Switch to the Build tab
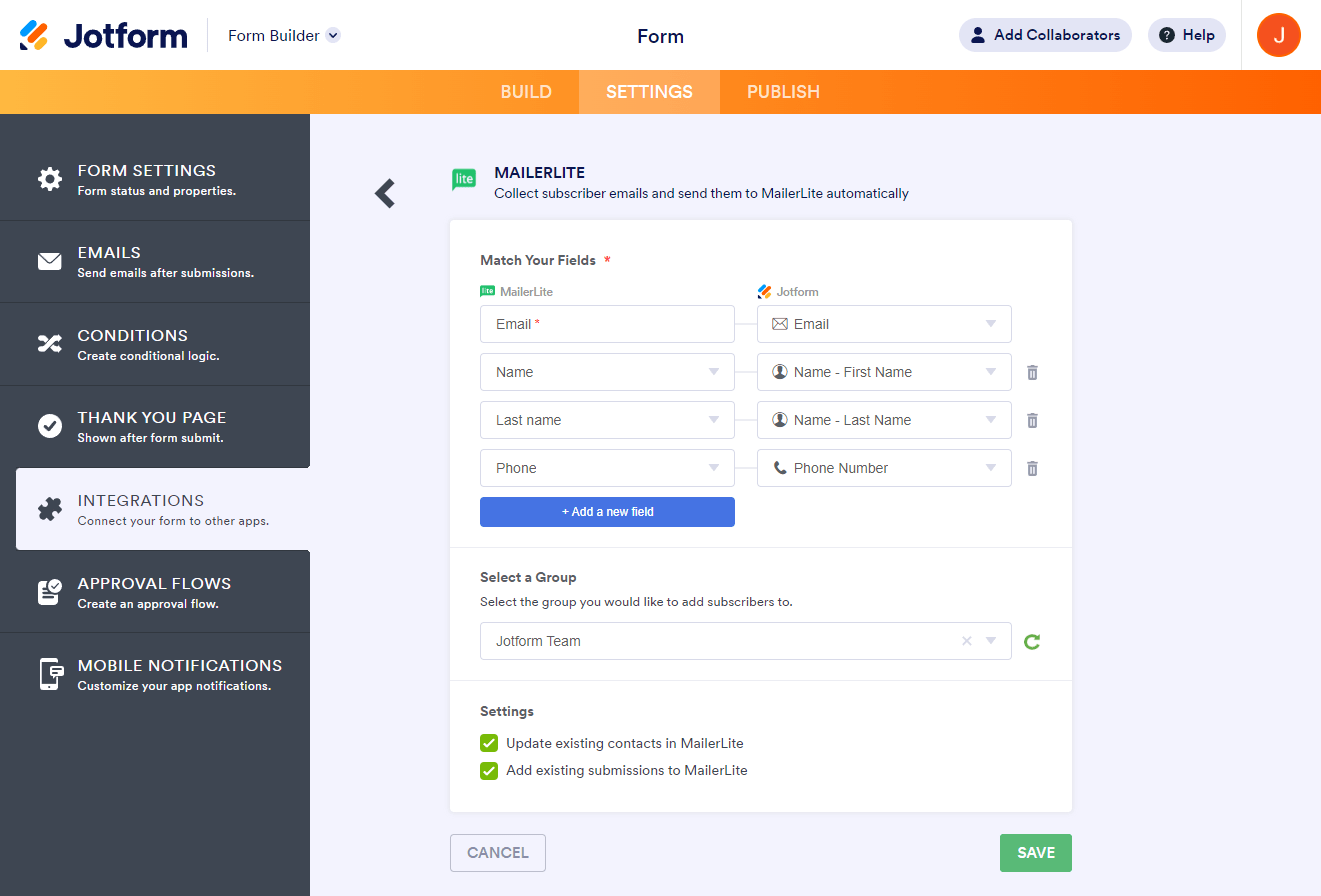 pyautogui.click(x=526, y=92)
